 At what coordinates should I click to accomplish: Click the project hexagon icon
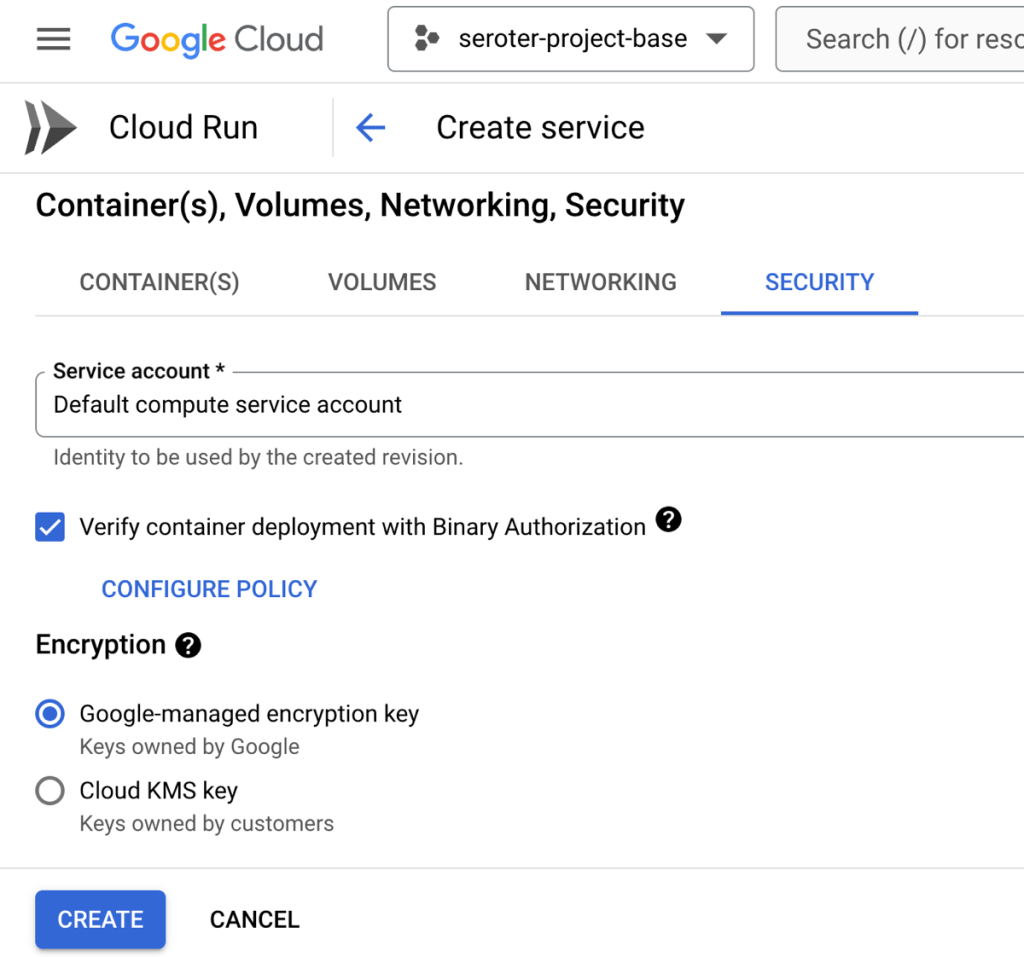427,39
